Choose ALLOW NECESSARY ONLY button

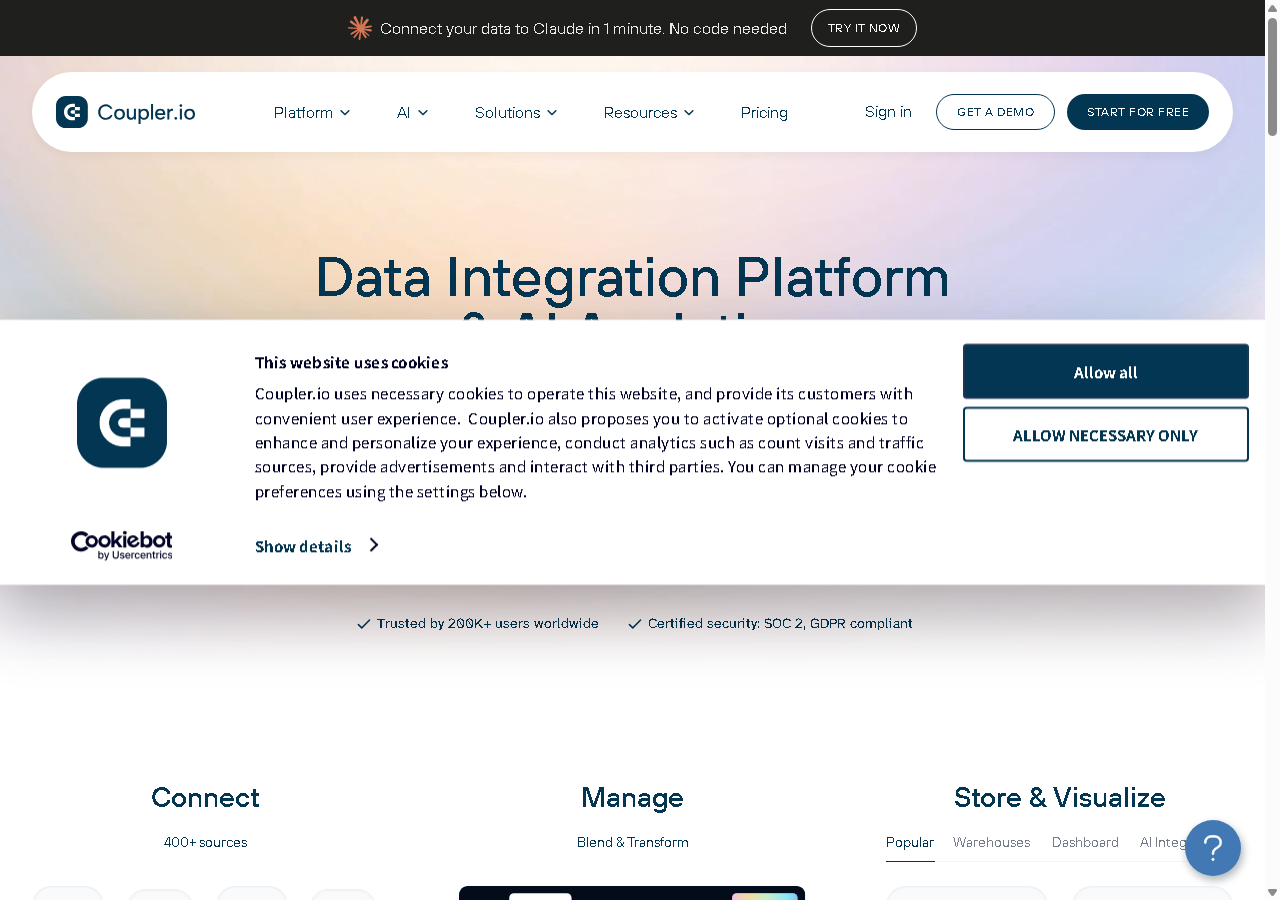pos(1106,435)
